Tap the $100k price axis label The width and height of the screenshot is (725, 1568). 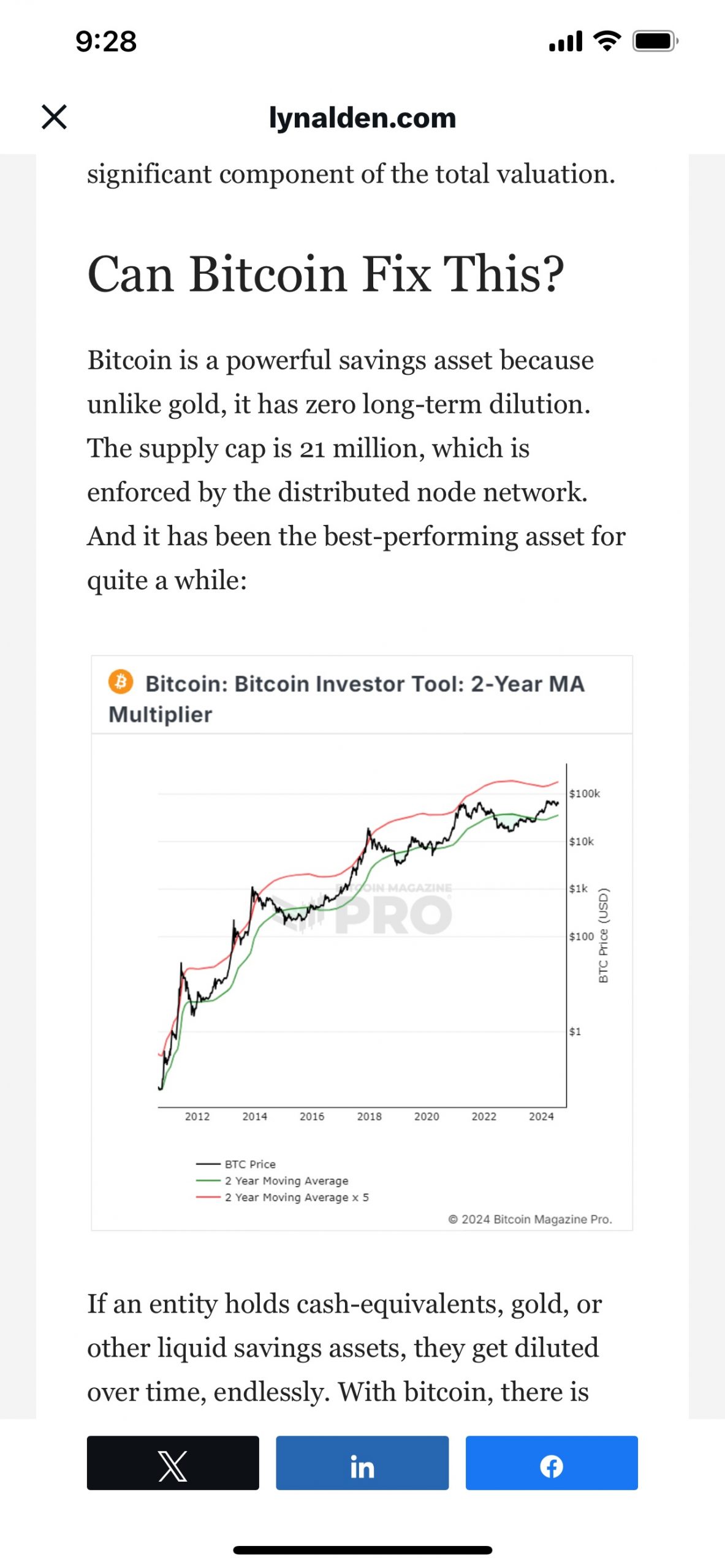(584, 793)
